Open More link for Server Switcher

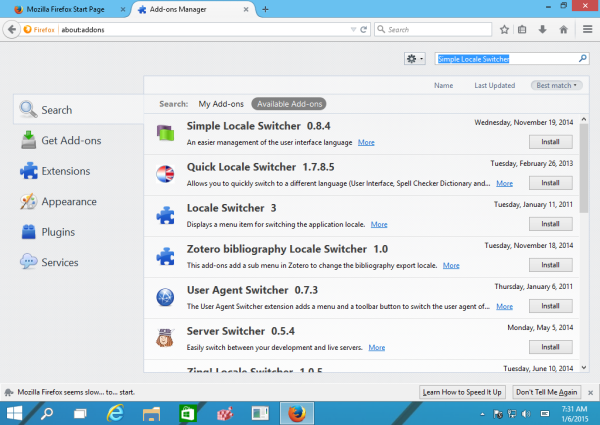click(x=377, y=347)
